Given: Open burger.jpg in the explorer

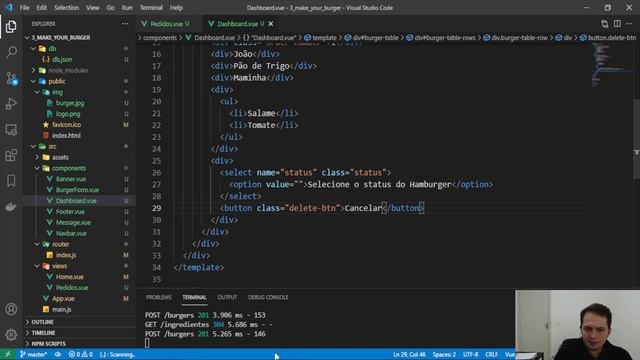Looking at the screenshot, I should tap(70, 103).
